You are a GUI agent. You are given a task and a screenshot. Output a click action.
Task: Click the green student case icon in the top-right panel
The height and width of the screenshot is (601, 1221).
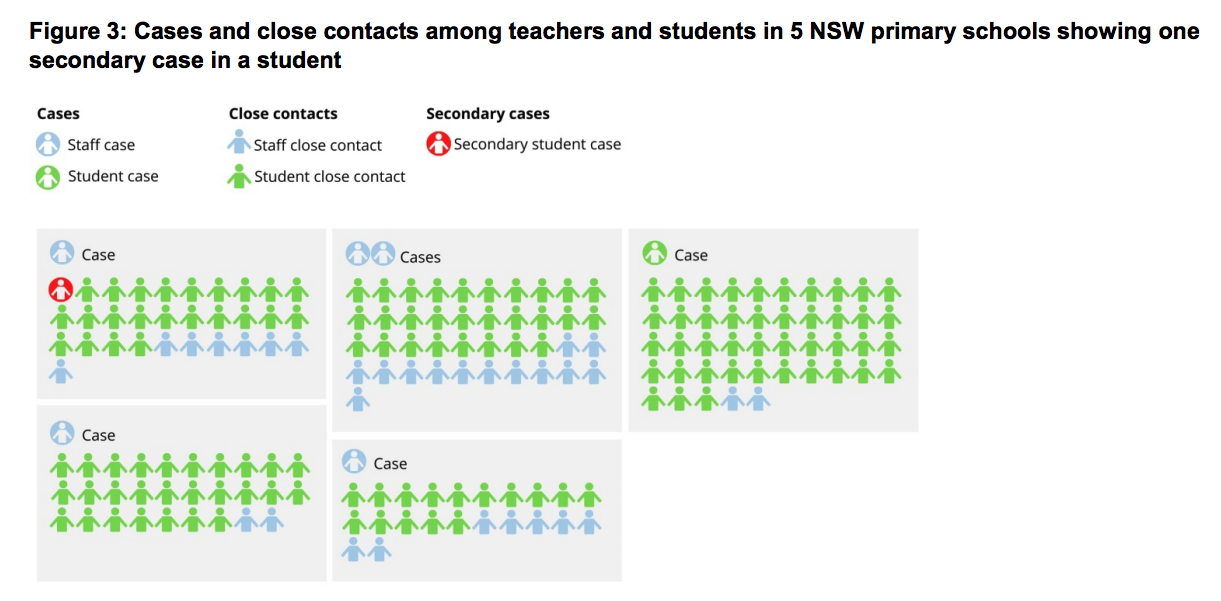point(655,254)
